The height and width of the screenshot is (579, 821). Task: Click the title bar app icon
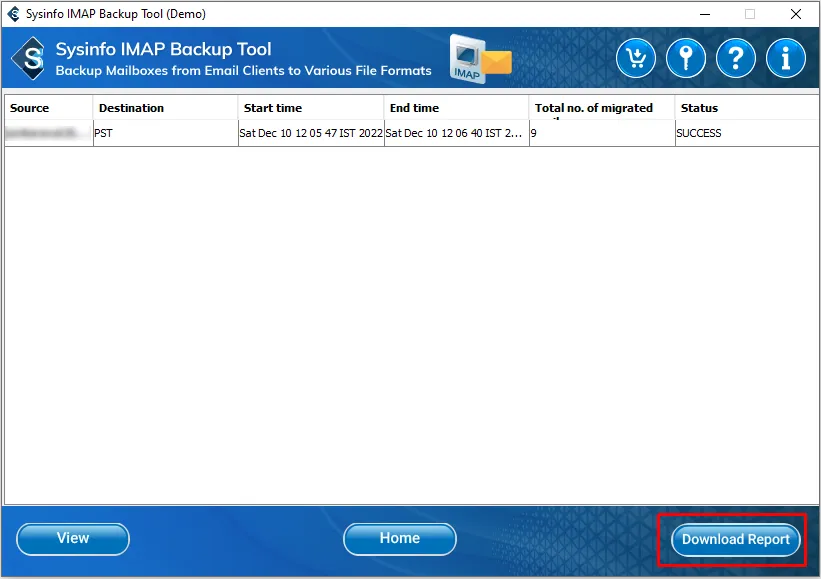[13, 14]
